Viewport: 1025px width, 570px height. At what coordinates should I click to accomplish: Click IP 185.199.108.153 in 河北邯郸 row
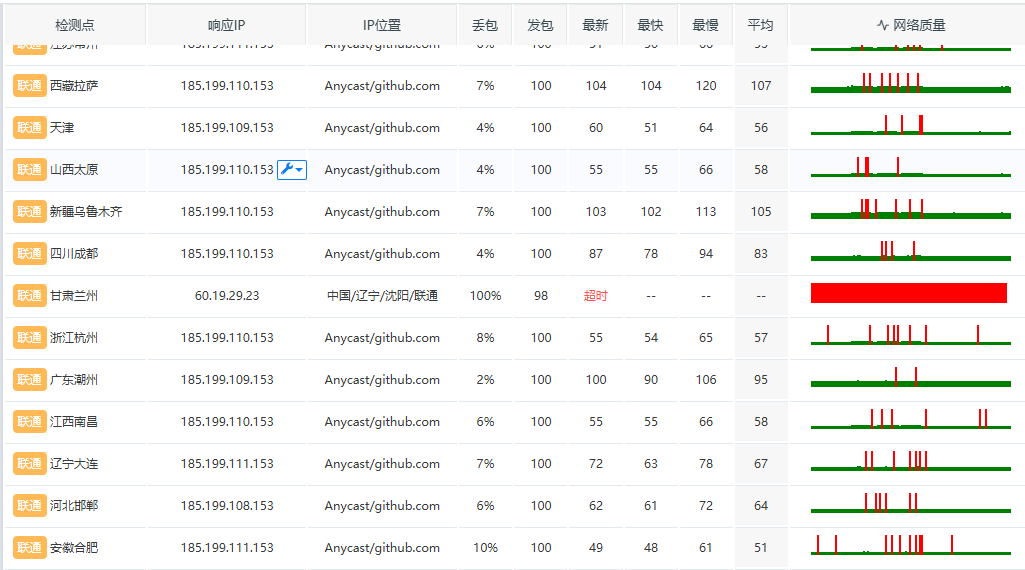pos(227,506)
